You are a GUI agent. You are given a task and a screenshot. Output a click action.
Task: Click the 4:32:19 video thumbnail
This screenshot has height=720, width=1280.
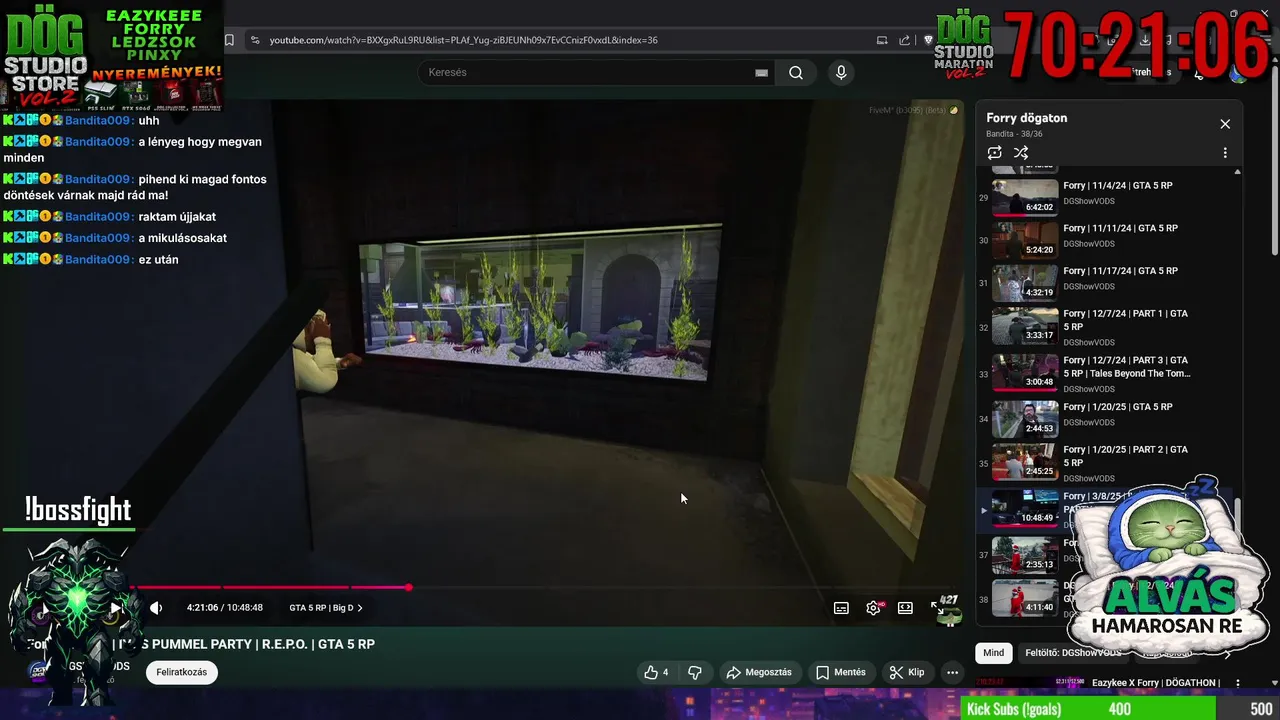tap(1025, 283)
